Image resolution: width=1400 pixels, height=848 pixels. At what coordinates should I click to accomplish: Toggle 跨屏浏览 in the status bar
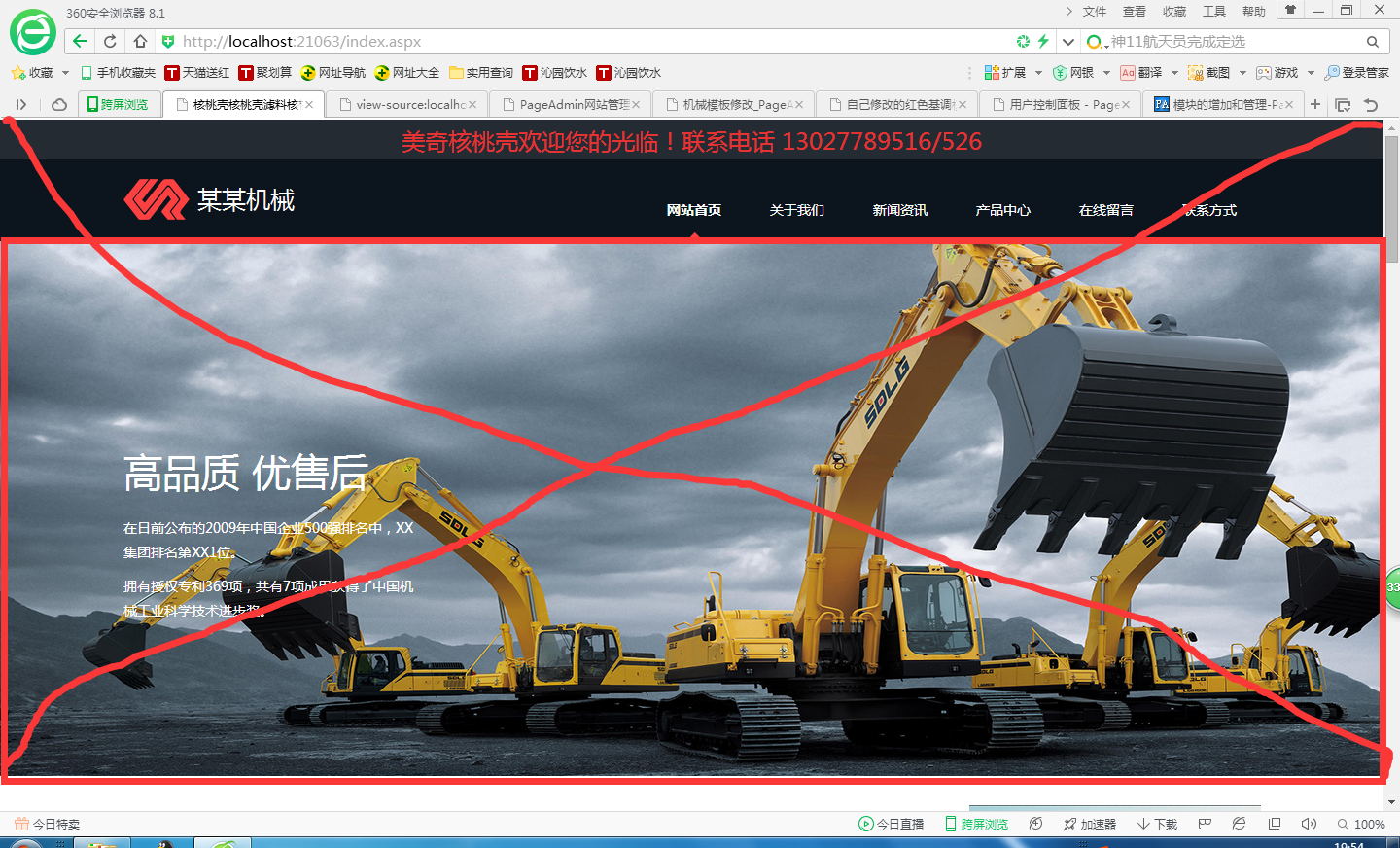(x=976, y=824)
